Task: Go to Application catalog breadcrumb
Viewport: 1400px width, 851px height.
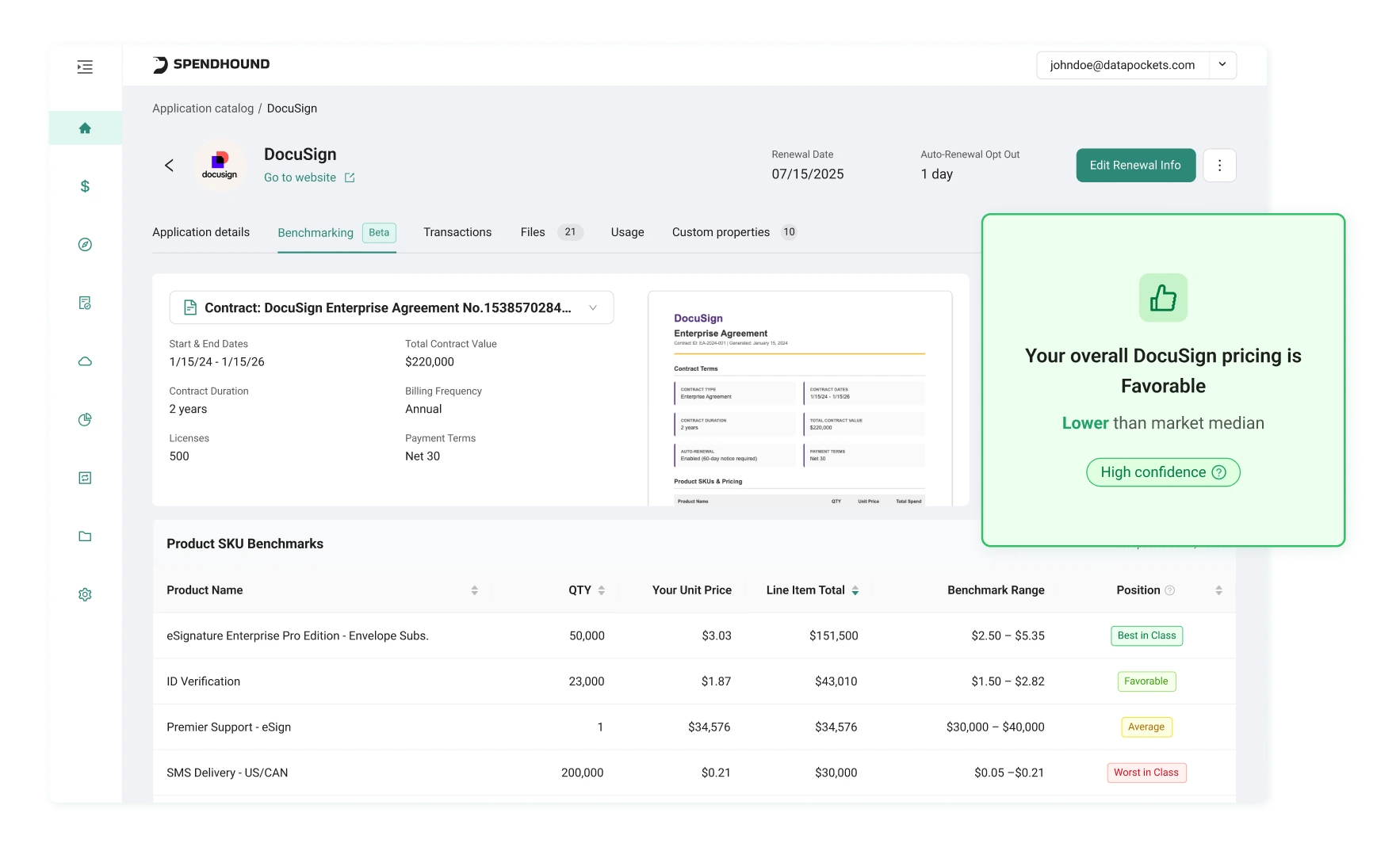Action: pos(203,109)
